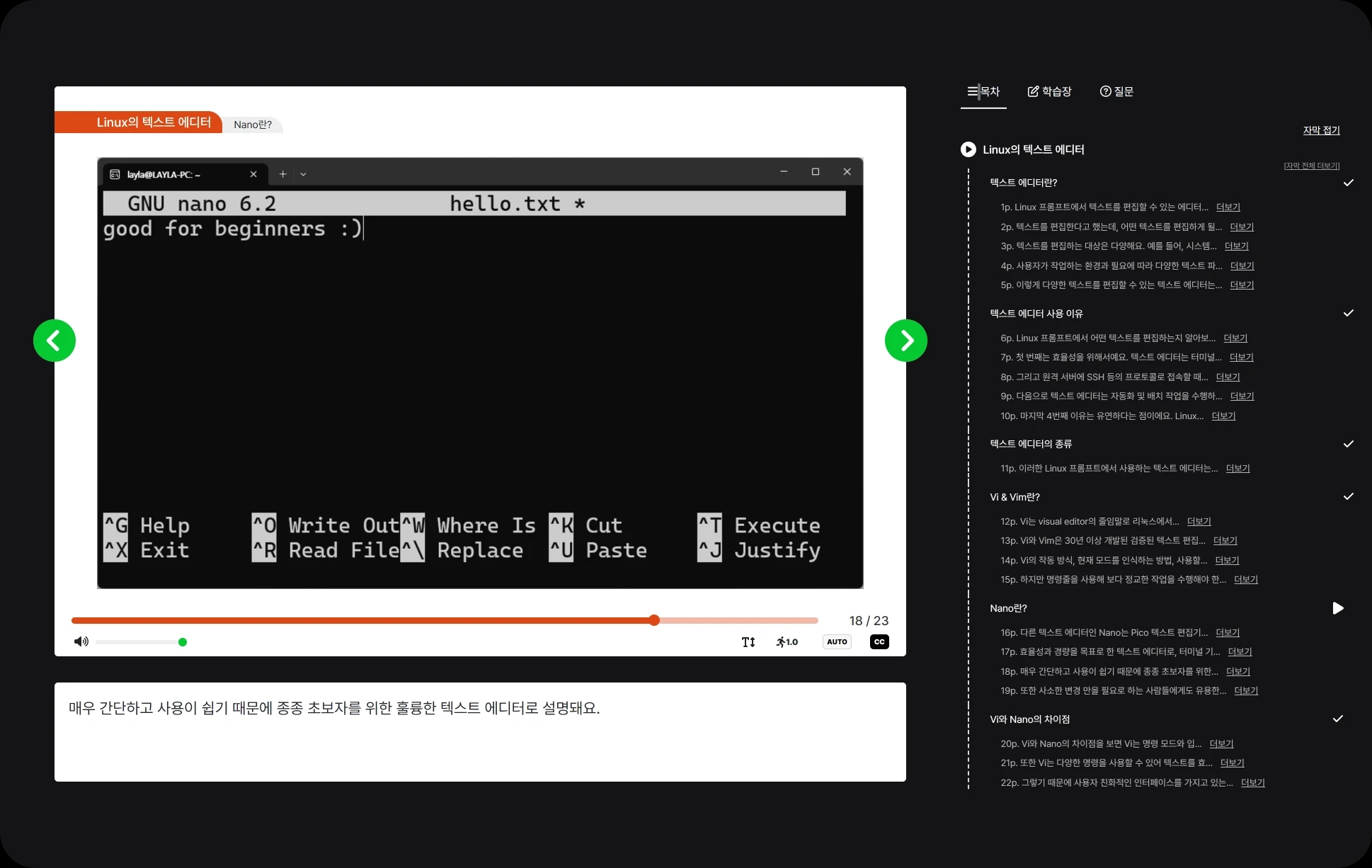
Task: Switch to 질문 tab
Action: tap(1116, 91)
